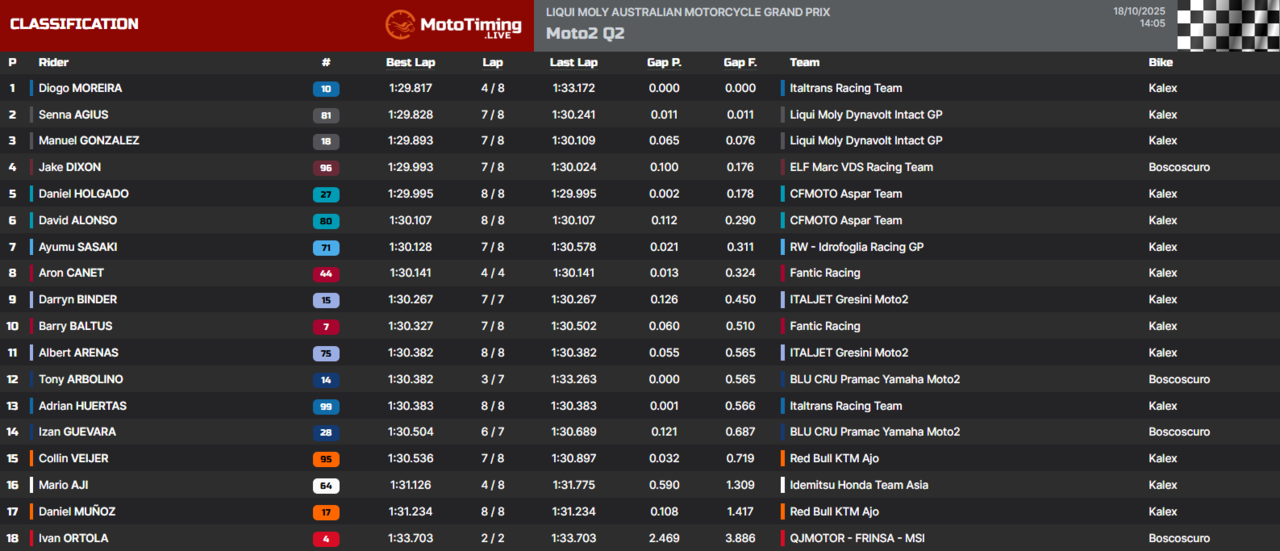Click the orange number 95 badge
The height and width of the screenshot is (551, 1280).
[x=326, y=459]
